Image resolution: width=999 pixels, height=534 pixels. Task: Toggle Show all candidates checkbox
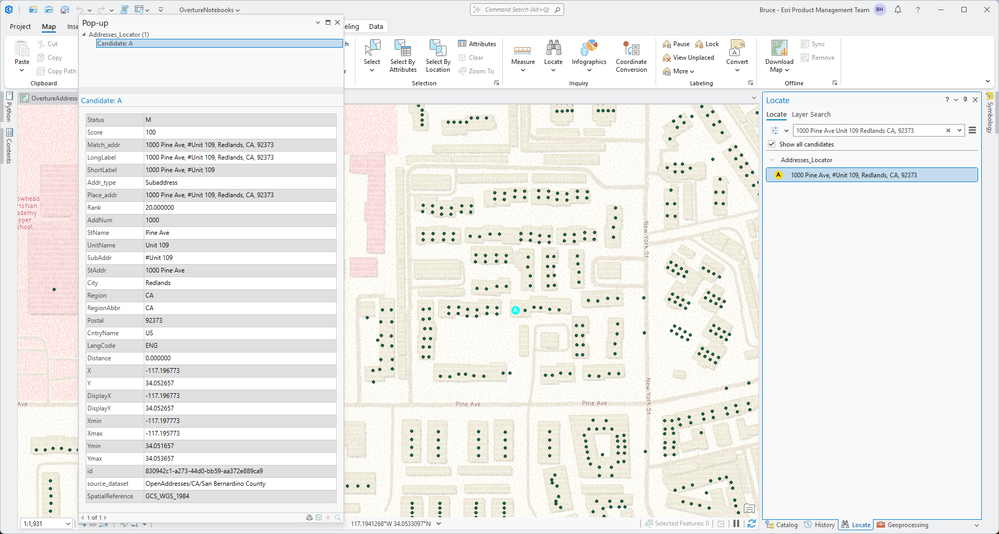coord(772,145)
